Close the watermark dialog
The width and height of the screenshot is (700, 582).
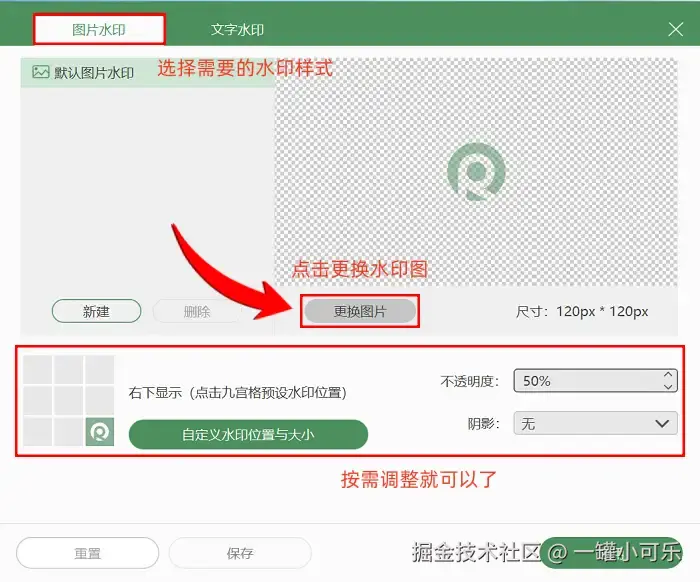point(675,29)
